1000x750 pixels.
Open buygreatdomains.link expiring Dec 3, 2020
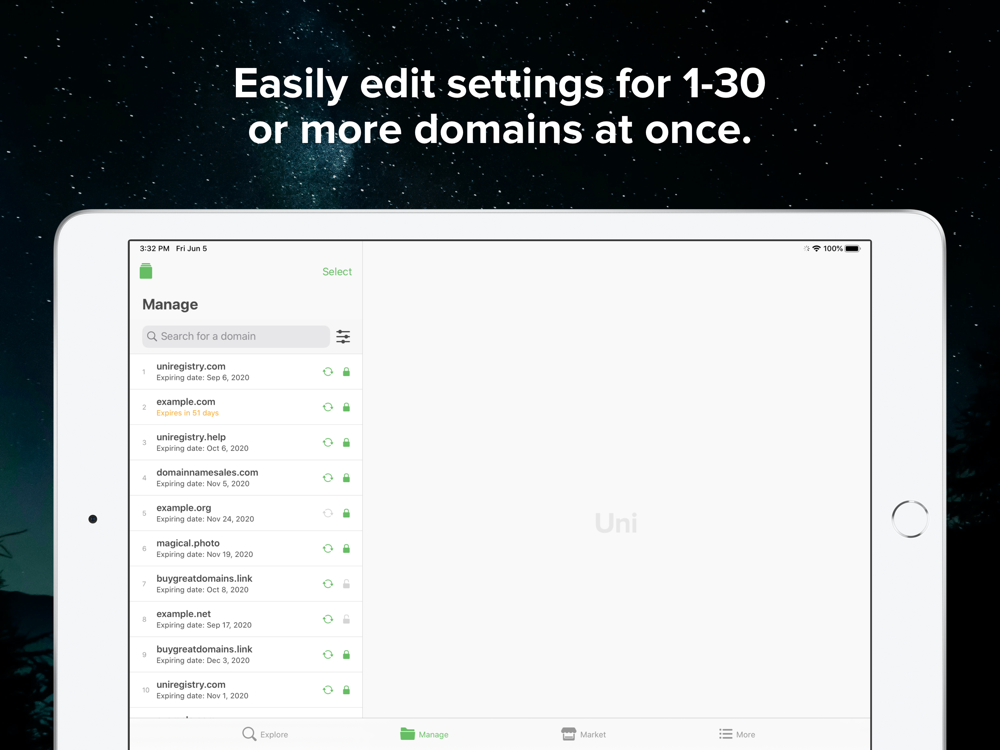click(x=246, y=654)
